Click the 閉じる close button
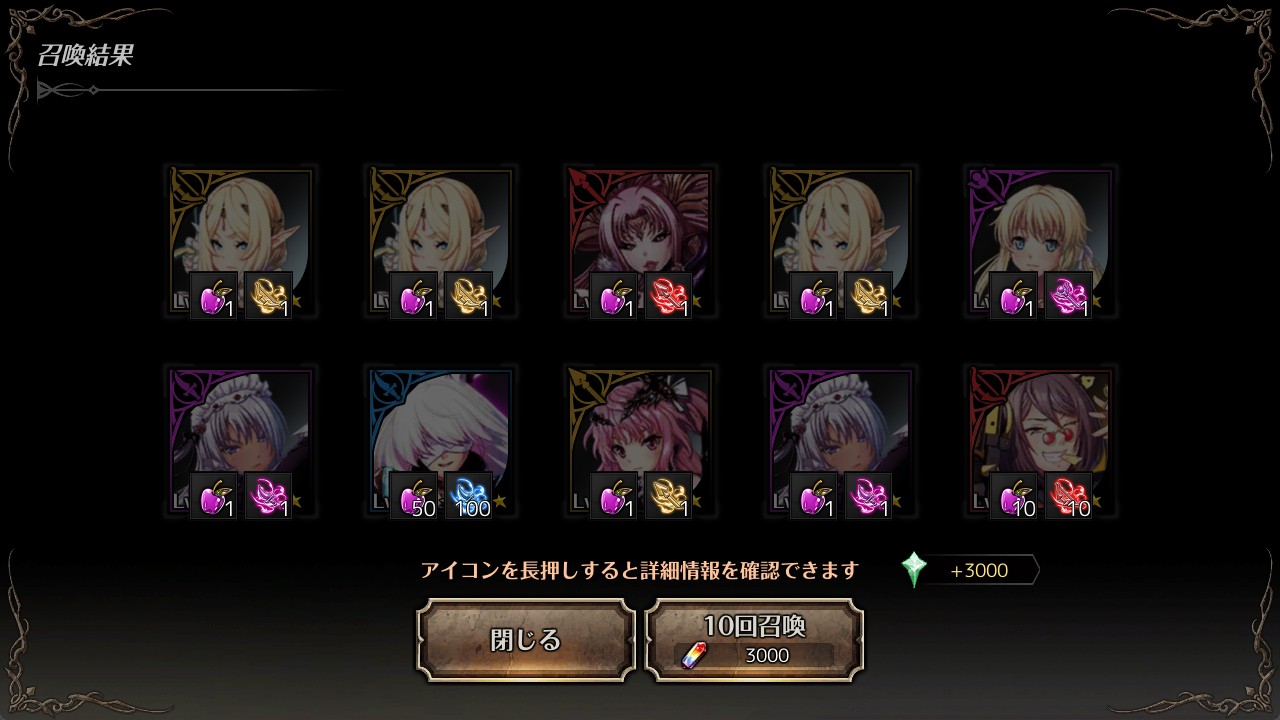The width and height of the screenshot is (1280, 720). click(526, 640)
